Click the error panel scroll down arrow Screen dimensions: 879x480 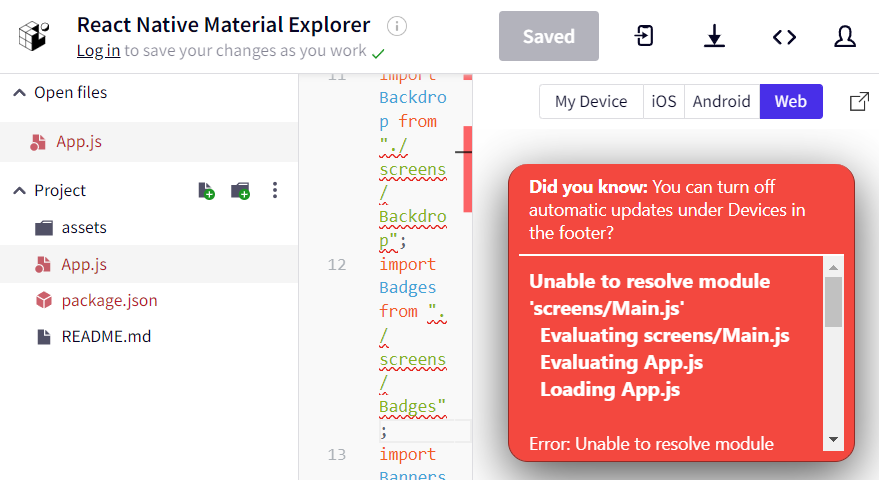pyautogui.click(x=833, y=439)
